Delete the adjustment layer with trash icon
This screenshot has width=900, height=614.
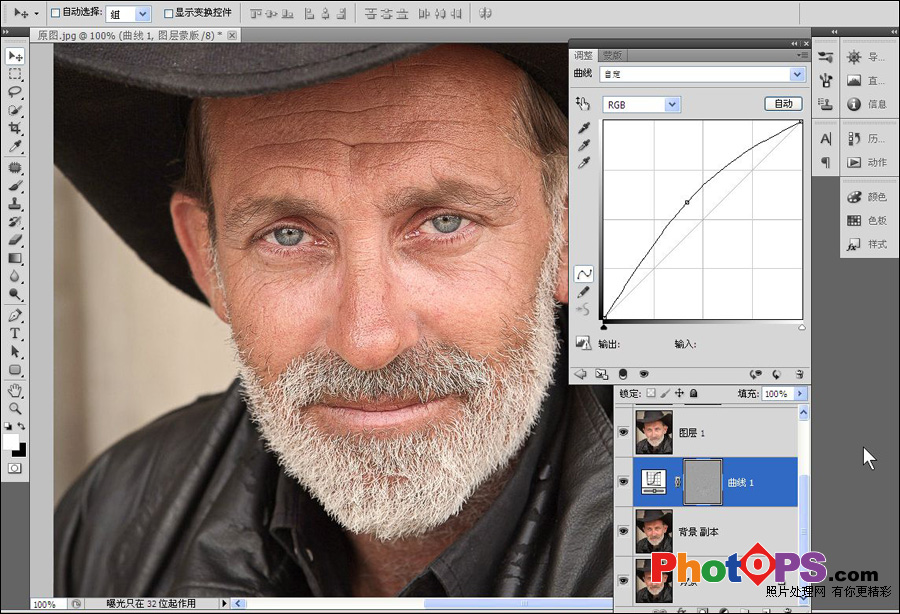point(799,374)
